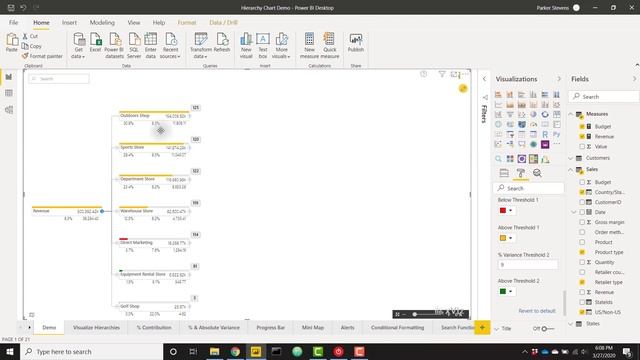The image size is (640, 360).
Task: Switch to Data view in left sidebar
Action: 9,93
